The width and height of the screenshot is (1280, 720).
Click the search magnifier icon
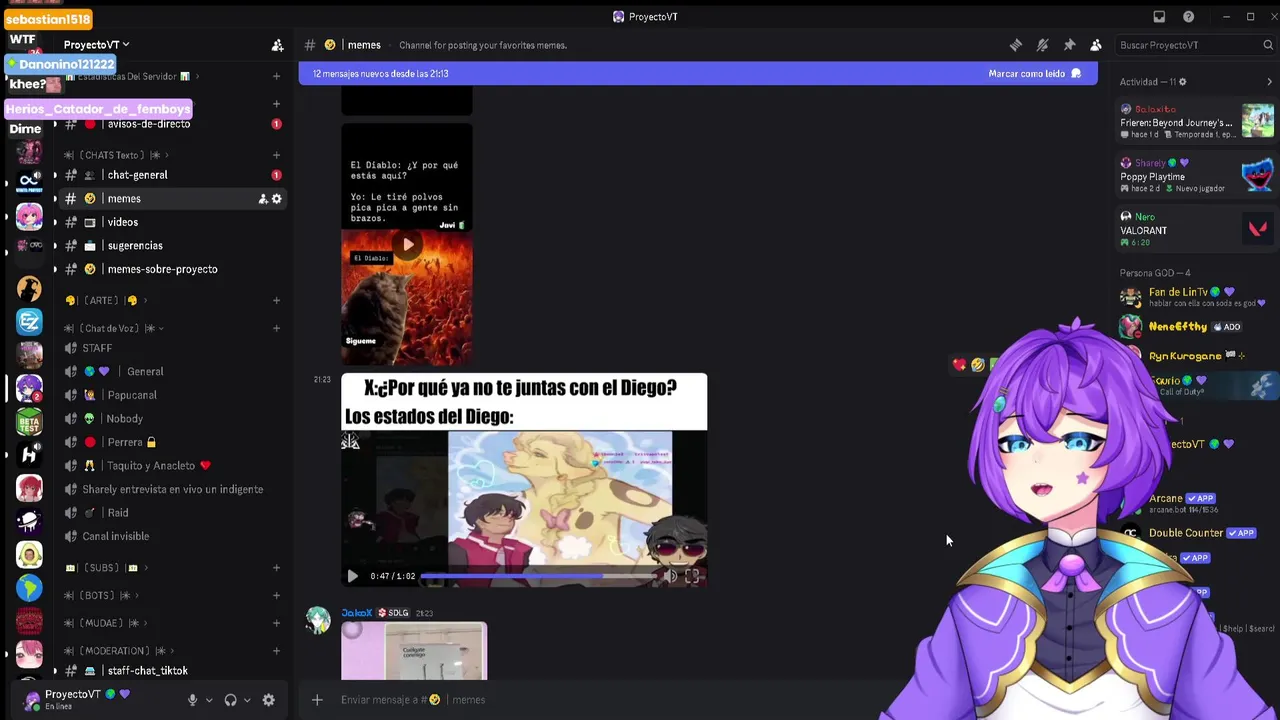pyautogui.click(x=1268, y=45)
